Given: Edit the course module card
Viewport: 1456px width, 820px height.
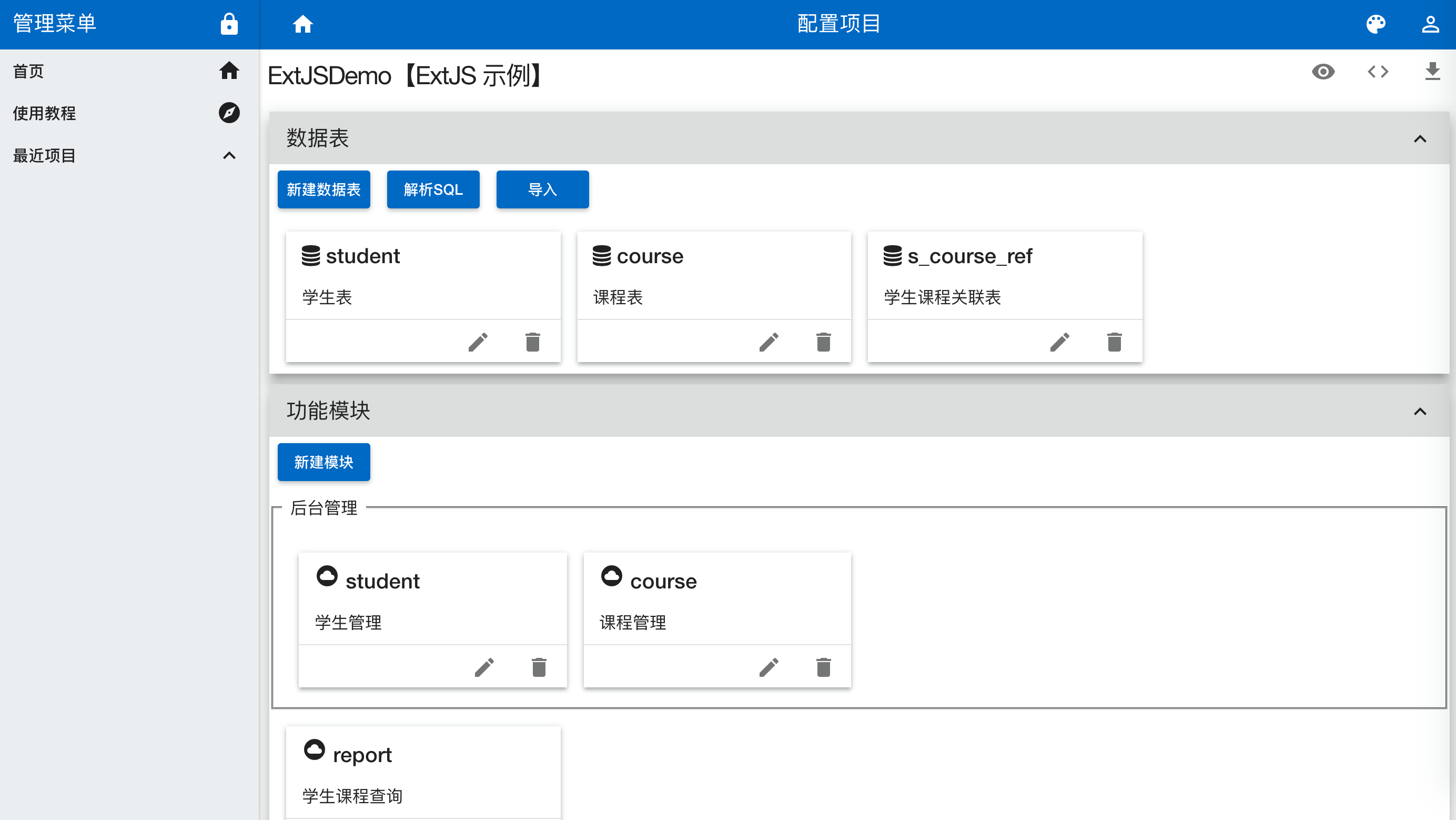Looking at the screenshot, I should pos(769,667).
